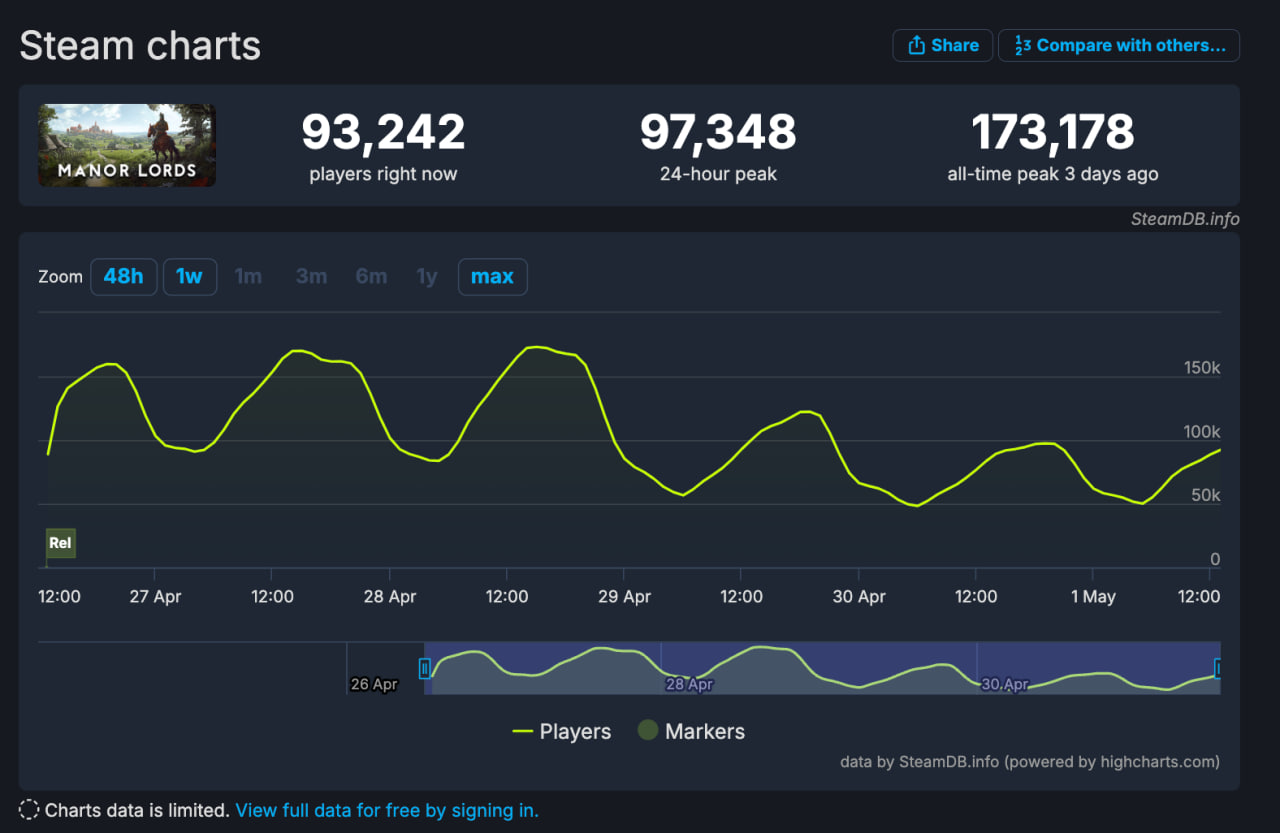
Task: Toggle the Players series in legend
Action: pos(561,731)
